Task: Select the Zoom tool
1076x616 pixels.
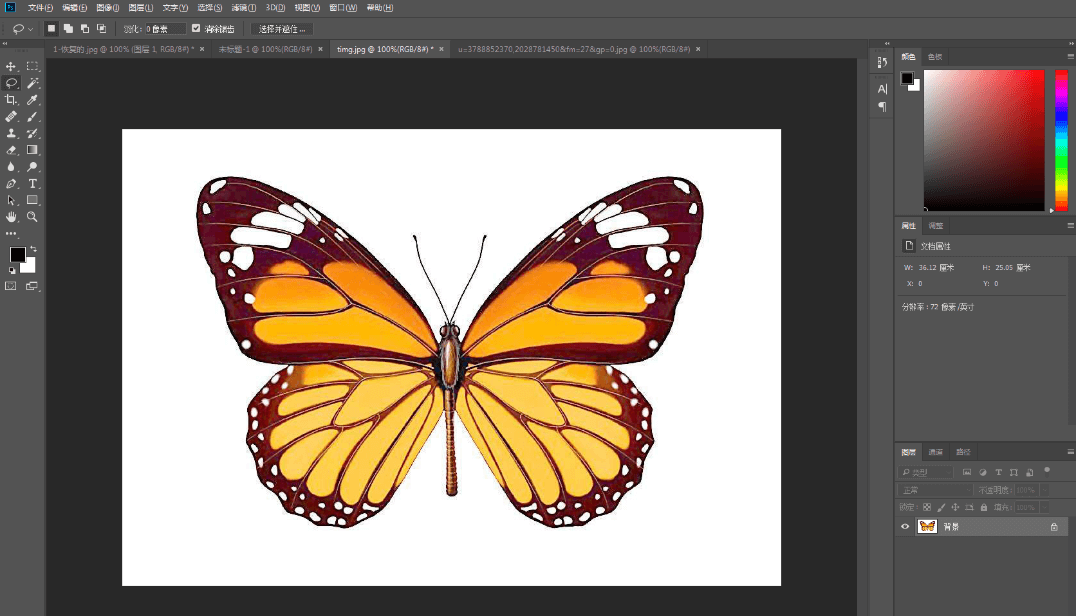Action: [32, 216]
